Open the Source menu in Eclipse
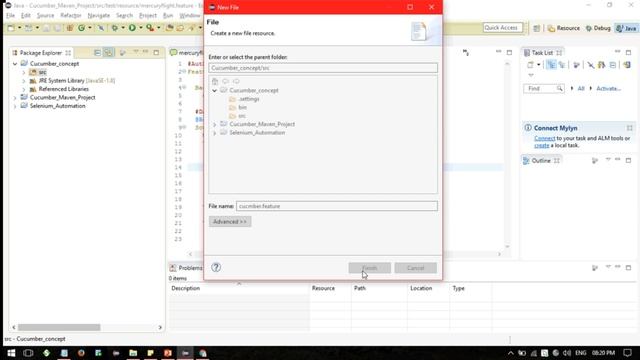 click(45, 16)
